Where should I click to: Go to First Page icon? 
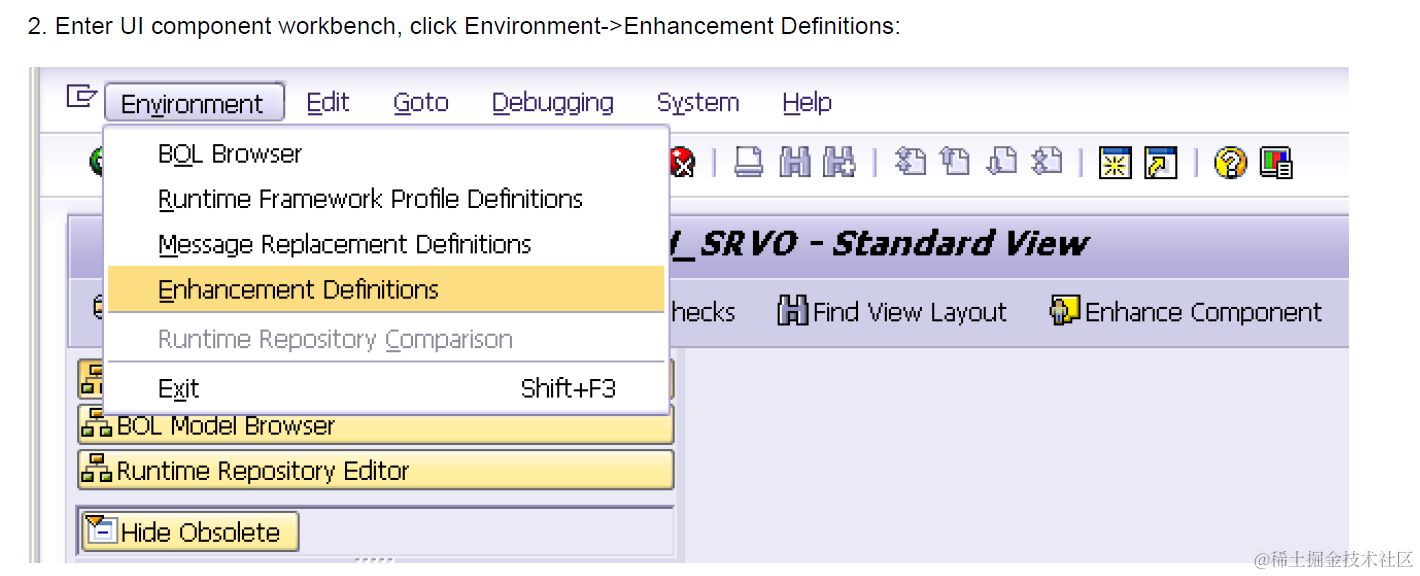point(910,161)
